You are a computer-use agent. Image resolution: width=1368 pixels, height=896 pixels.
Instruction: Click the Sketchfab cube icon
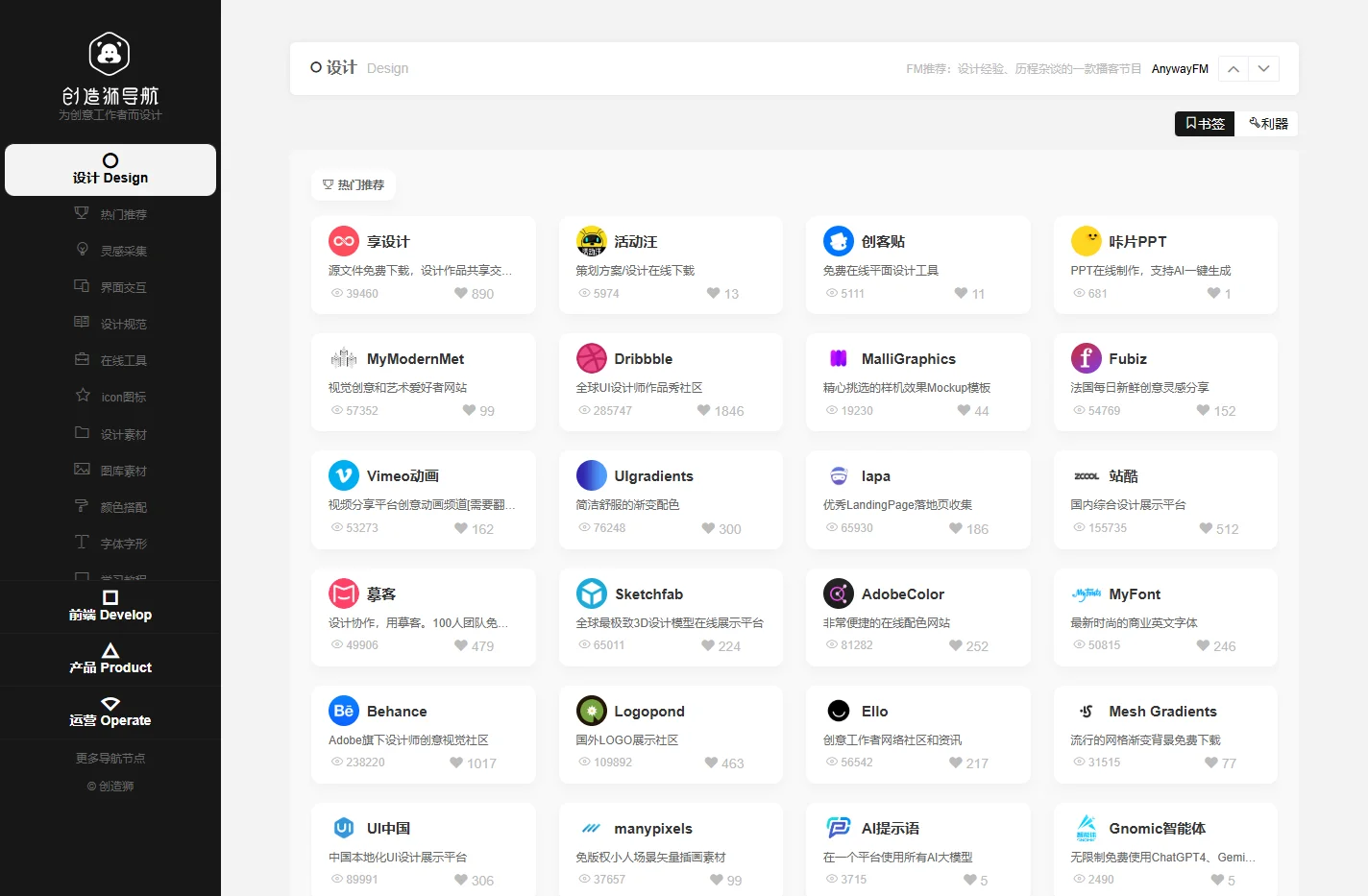(592, 593)
